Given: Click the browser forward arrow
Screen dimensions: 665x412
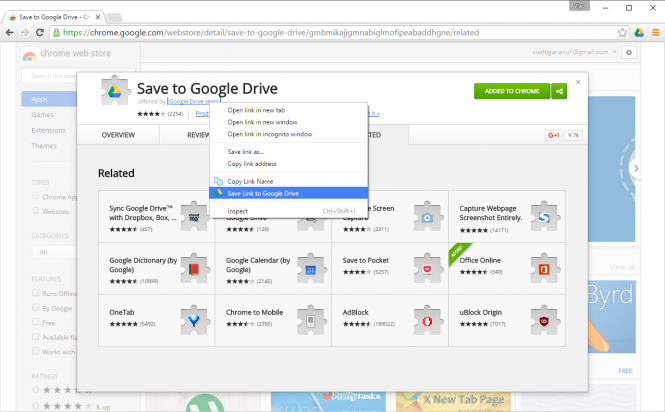Looking at the screenshot, I should [25, 33].
